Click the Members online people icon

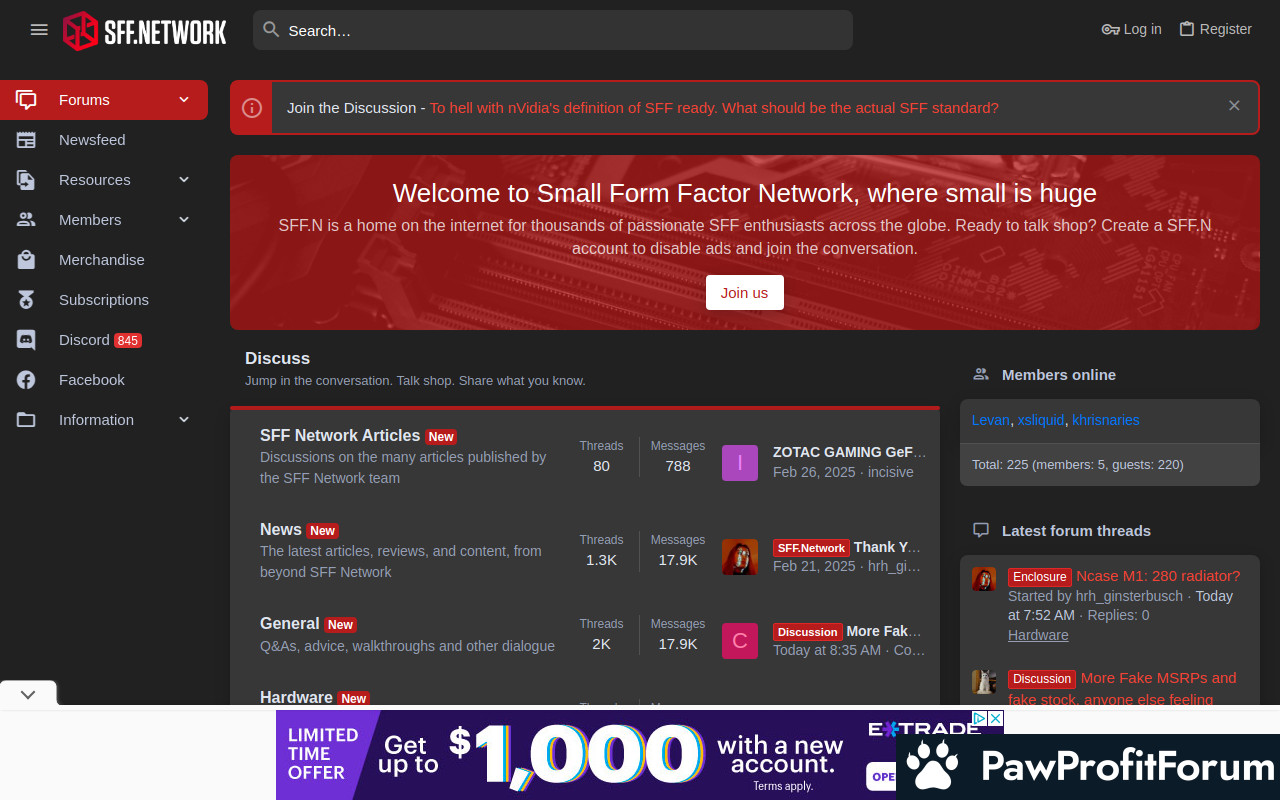pyautogui.click(x=981, y=374)
